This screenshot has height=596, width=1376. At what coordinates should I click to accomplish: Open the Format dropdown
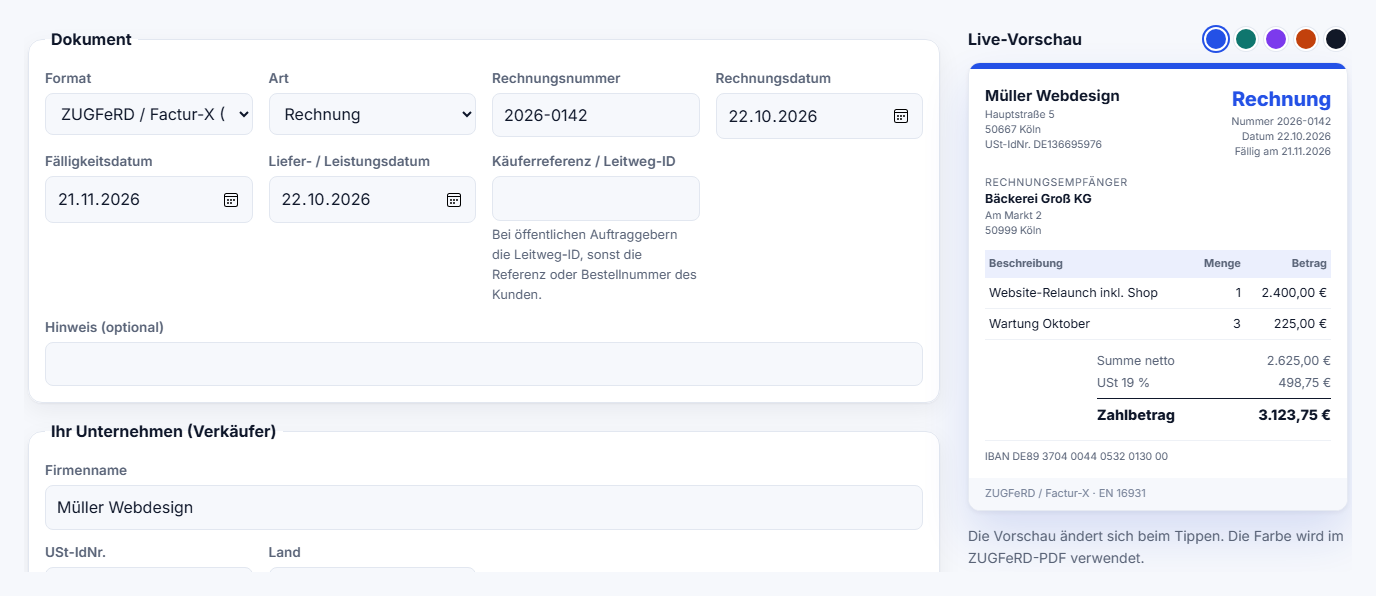point(149,114)
